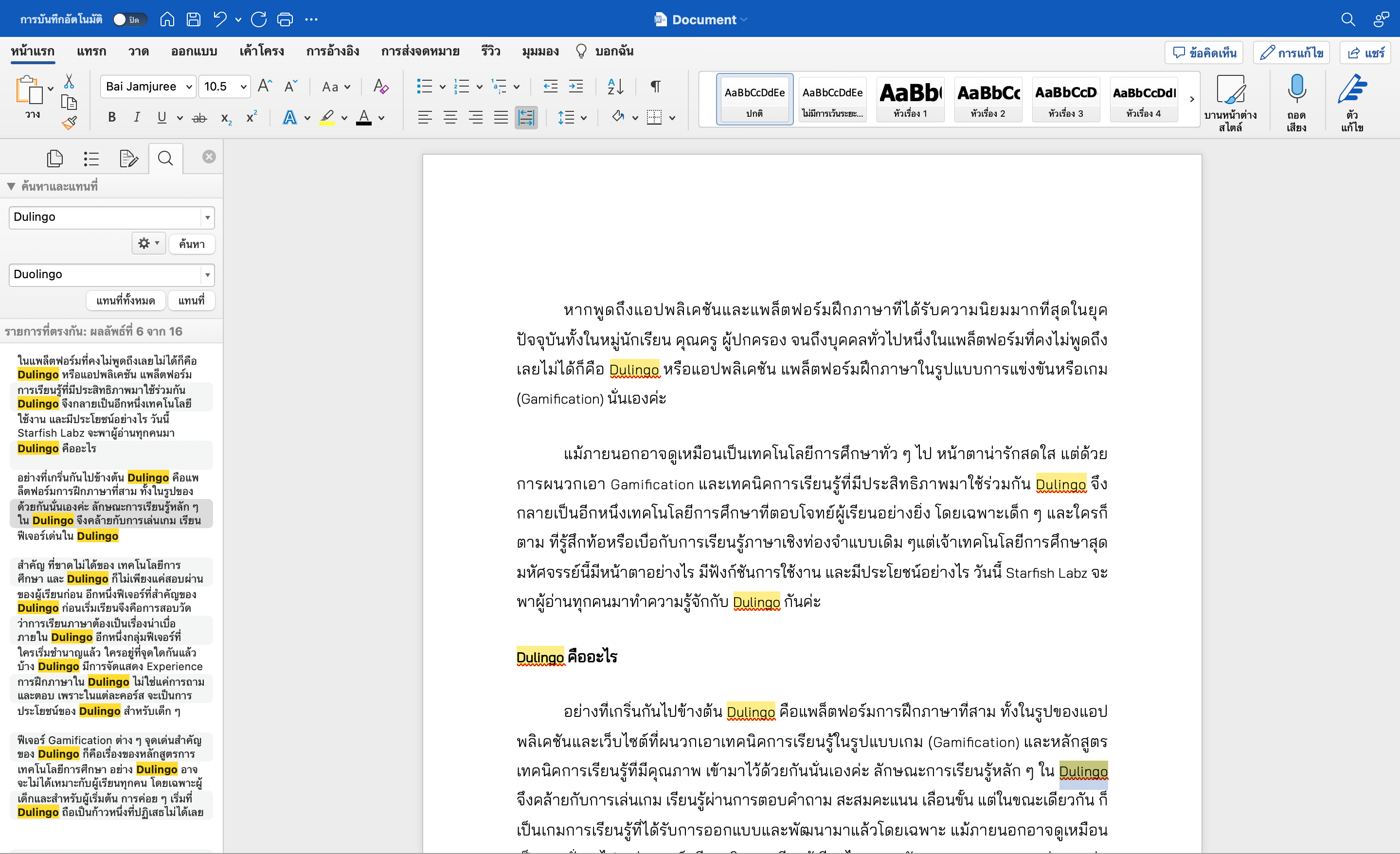Open search options gear dropdown
Viewport: 1400px width, 854px height.
click(148, 243)
